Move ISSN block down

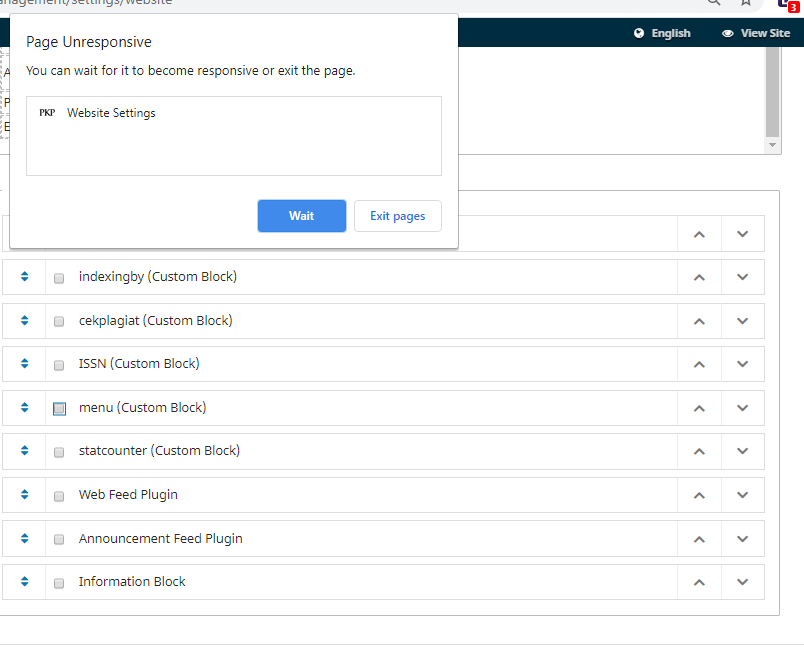point(742,364)
